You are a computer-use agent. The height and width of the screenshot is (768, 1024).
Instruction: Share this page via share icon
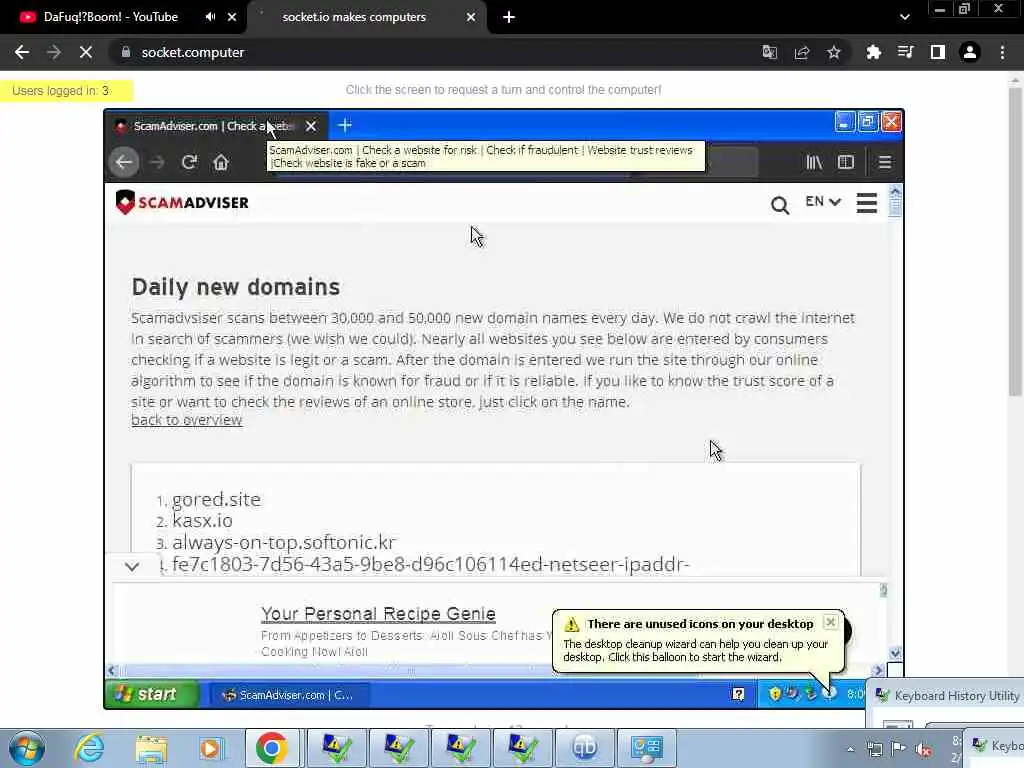[802, 52]
